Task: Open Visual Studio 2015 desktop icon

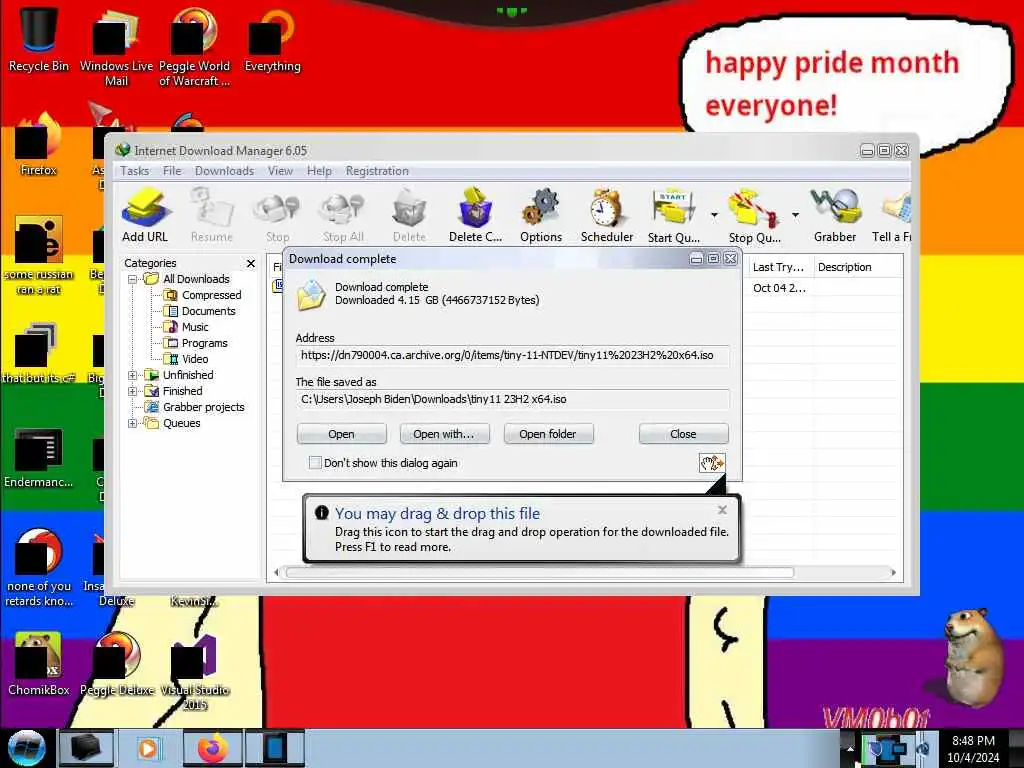Action: pos(194,671)
